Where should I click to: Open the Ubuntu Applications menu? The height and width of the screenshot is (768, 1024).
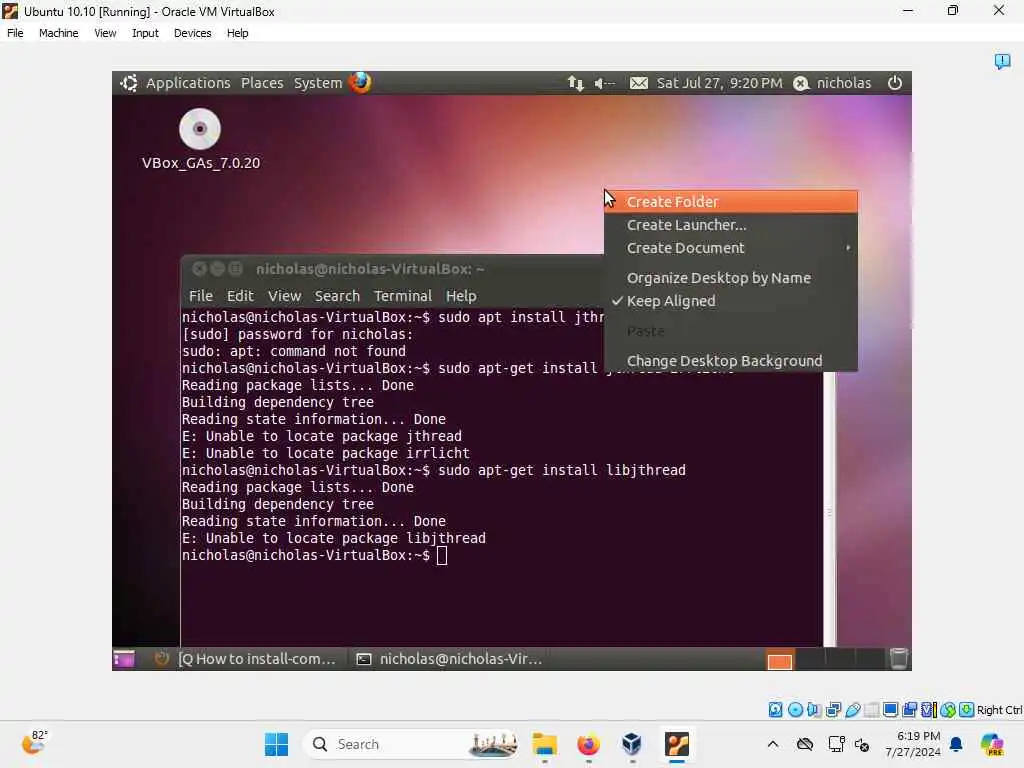[x=187, y=83]
